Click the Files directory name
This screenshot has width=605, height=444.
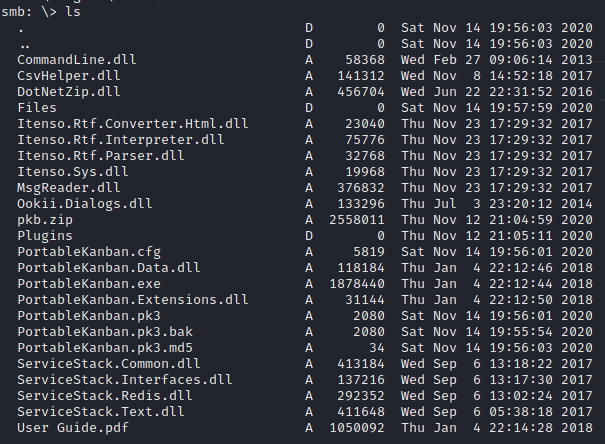tap(37, 107)
